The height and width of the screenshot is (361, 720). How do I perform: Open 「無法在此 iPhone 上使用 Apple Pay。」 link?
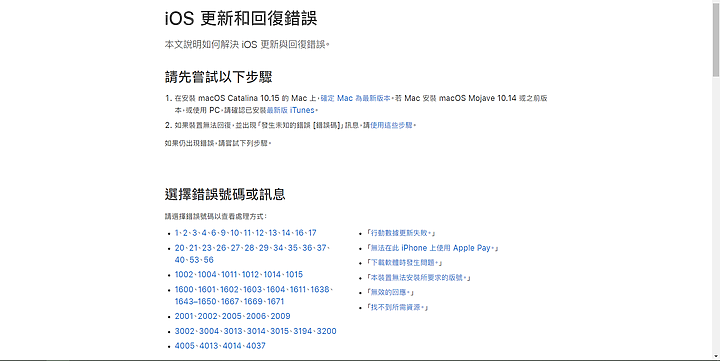[433, 248]
